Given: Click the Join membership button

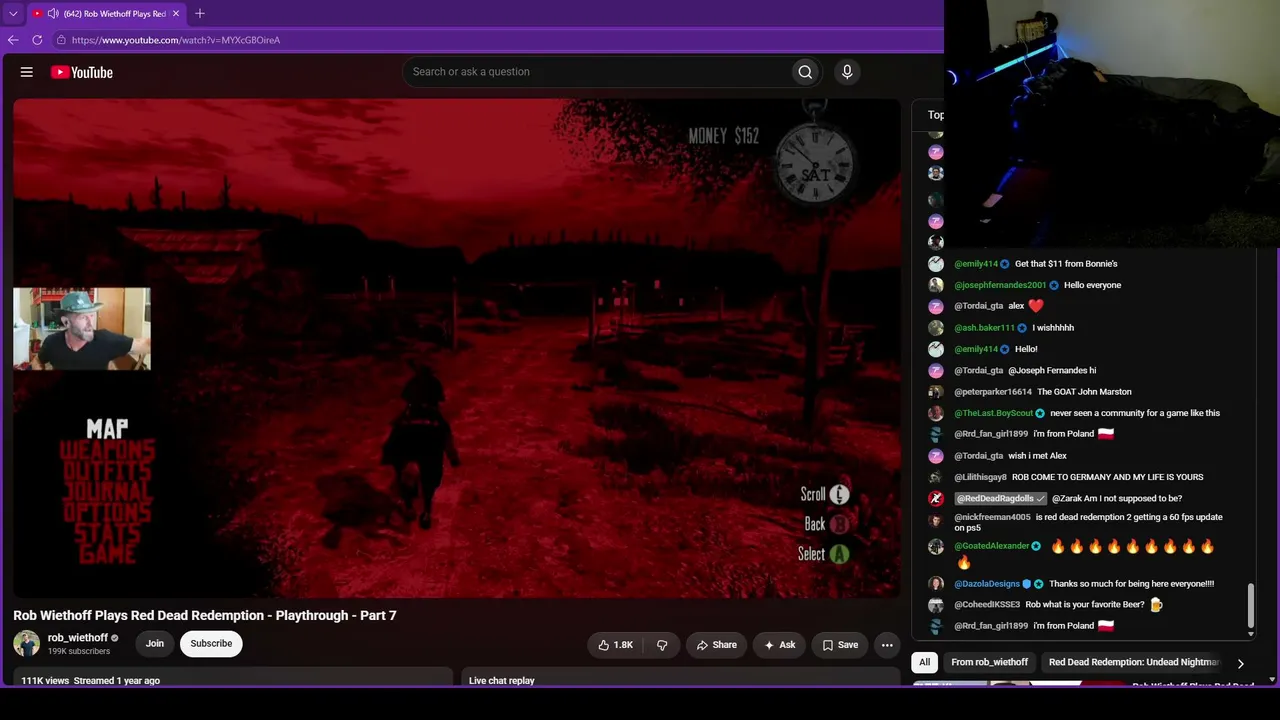Looking at the screenshot, I should coord(155,643).
